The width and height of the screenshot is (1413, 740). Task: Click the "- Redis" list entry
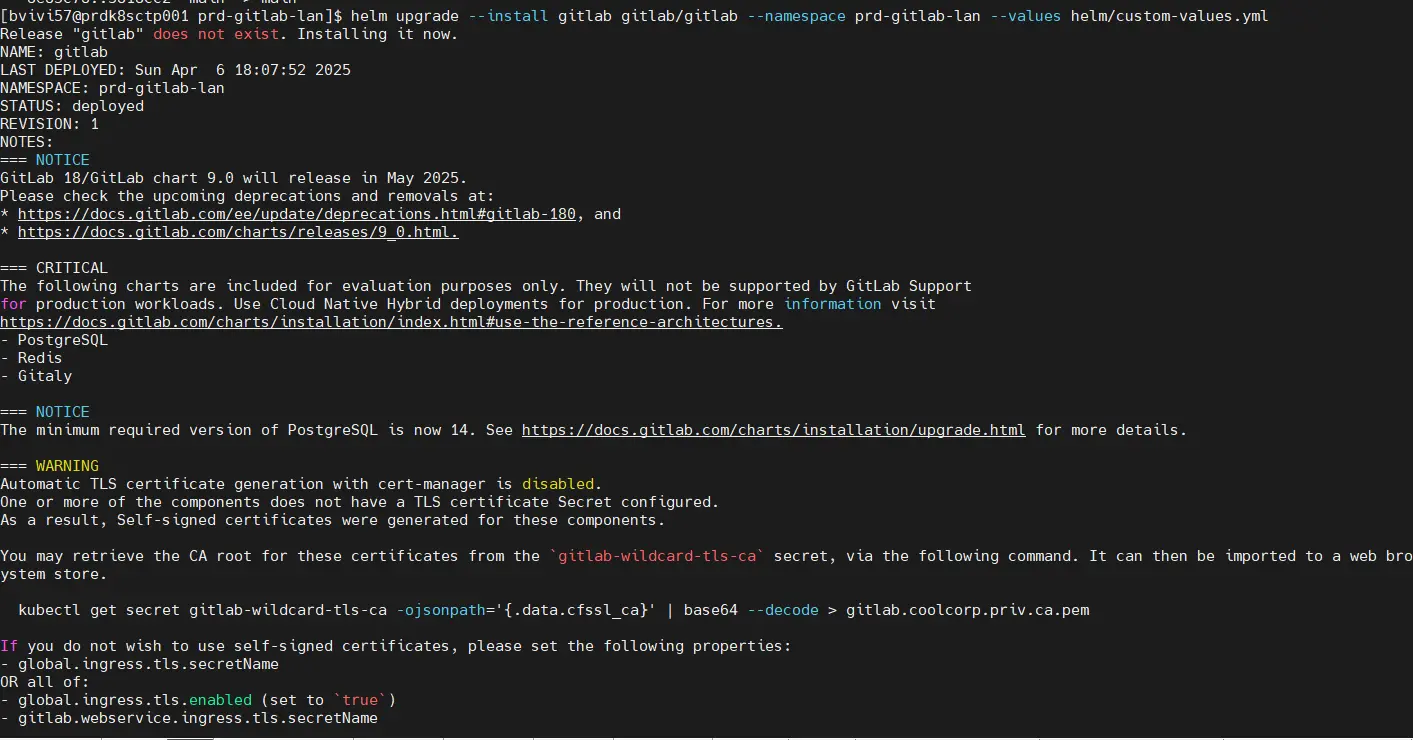tap(31, 358)
